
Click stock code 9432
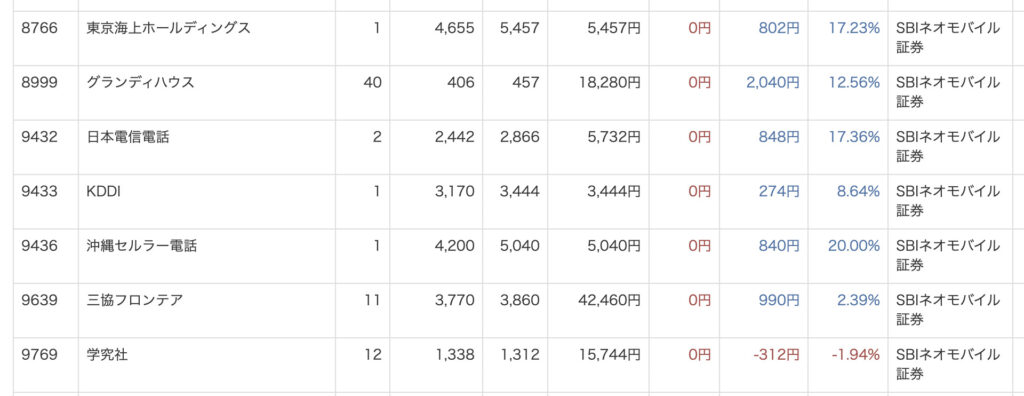(x=39, y=137)
